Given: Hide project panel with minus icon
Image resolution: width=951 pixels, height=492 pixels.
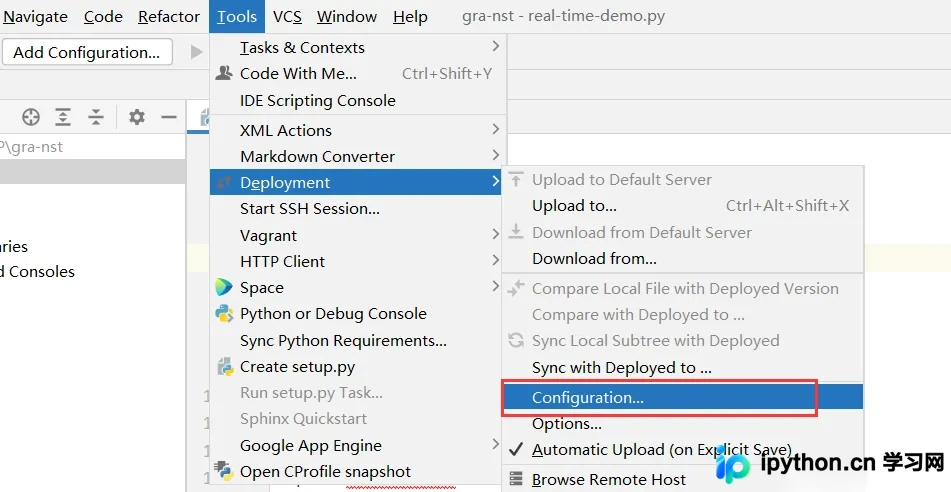Looking at the screenshot, I should click(169, 116).
